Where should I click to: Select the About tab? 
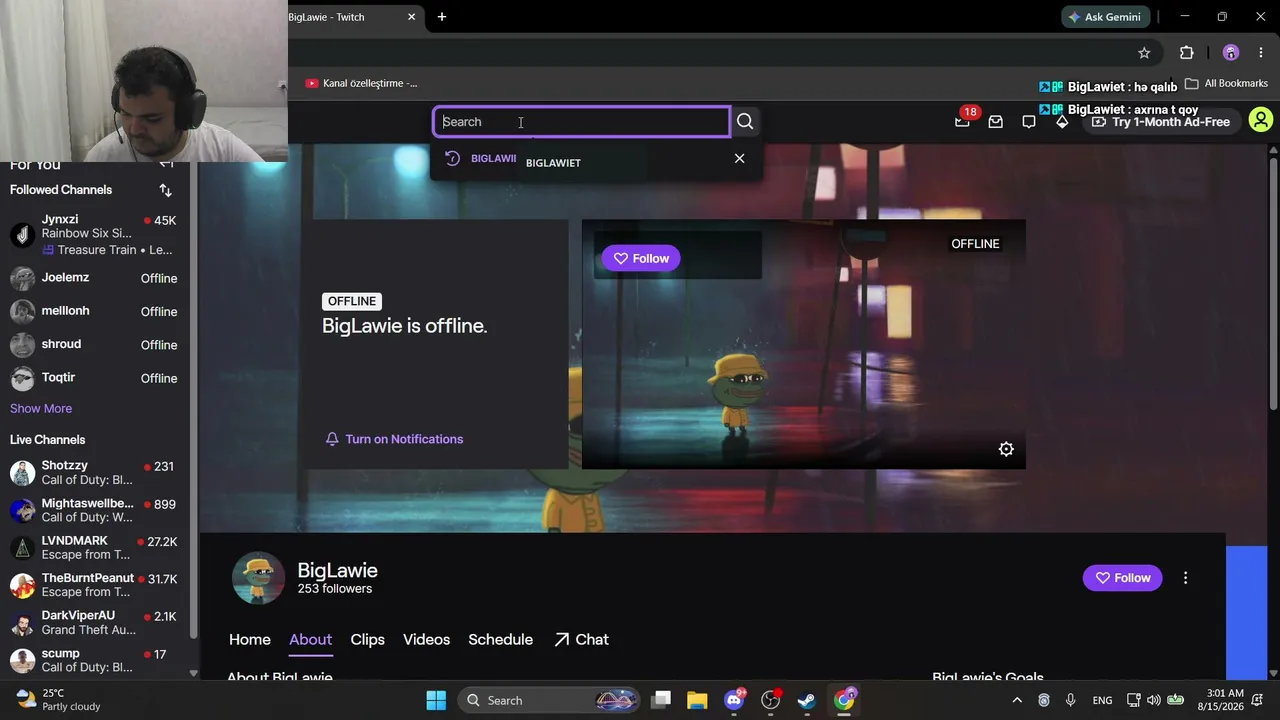(x=310, y=640)
